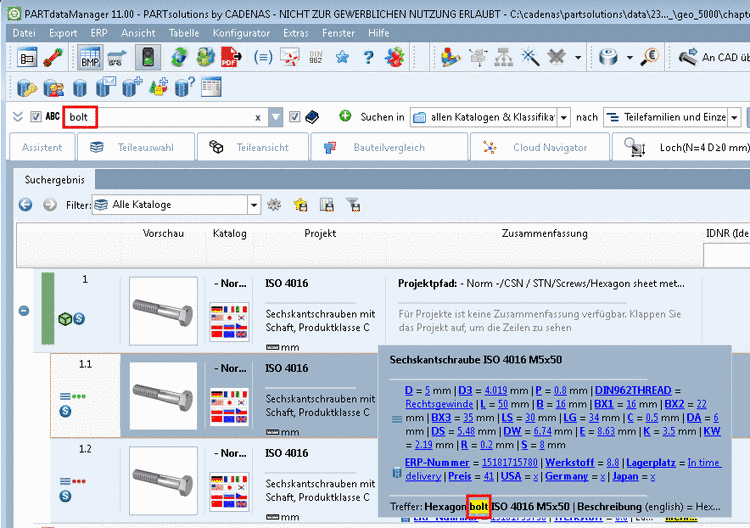Switch to the Teileansicht tab
The image size is (750, 528).
(x=253, y=147)
